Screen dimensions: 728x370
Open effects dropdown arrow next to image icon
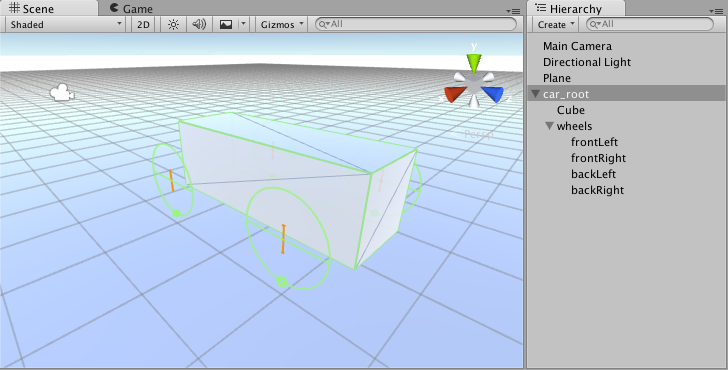click(x=243, y=24)
